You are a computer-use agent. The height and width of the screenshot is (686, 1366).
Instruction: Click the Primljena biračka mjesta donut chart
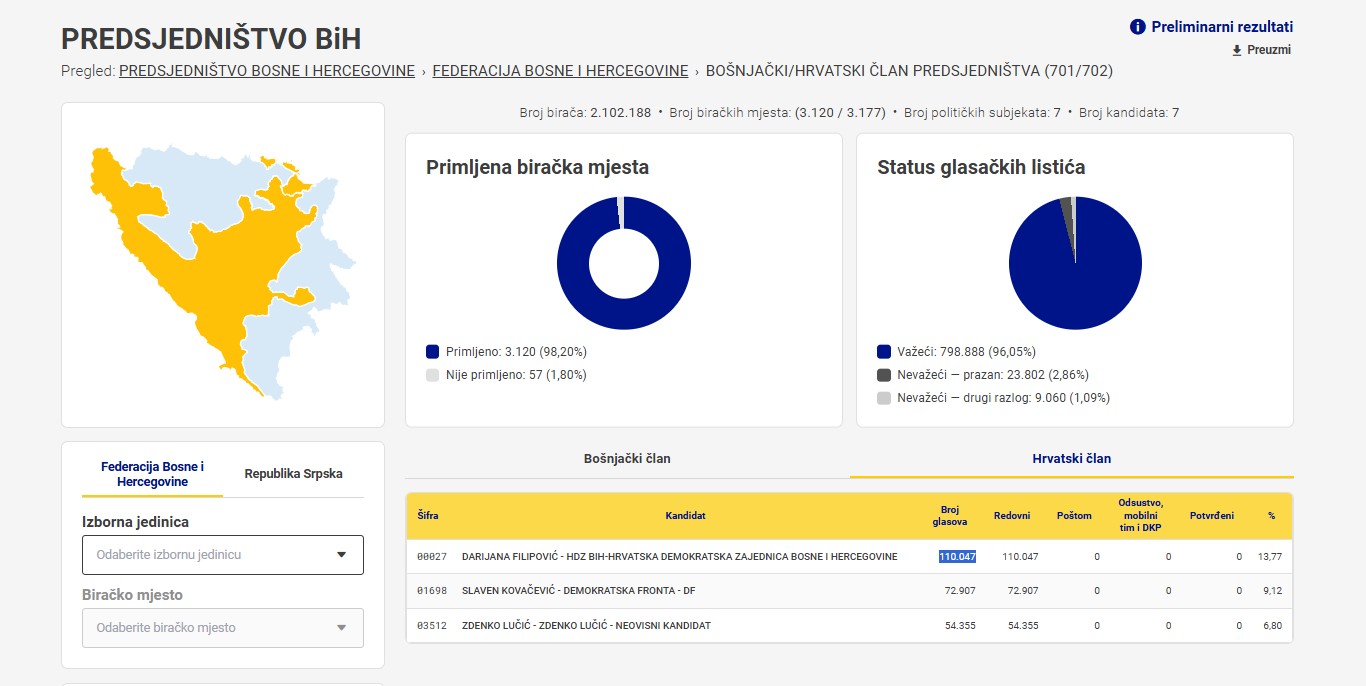tap(624, 263)
